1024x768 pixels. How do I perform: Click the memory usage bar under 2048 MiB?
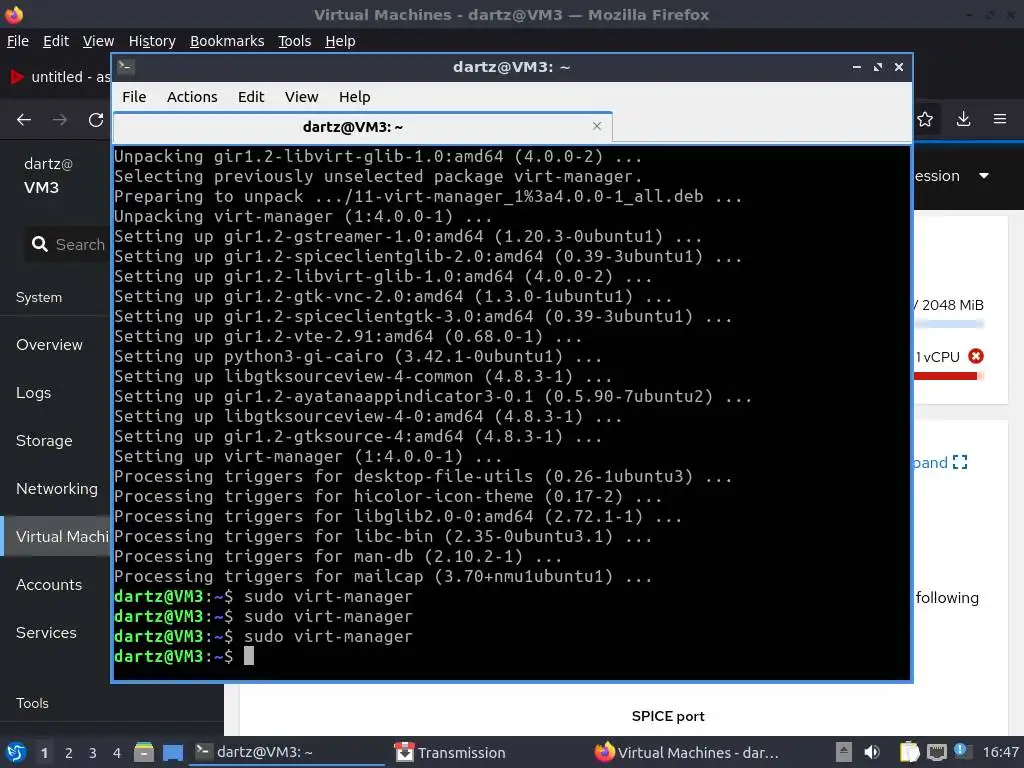click(x=948, y=323)
